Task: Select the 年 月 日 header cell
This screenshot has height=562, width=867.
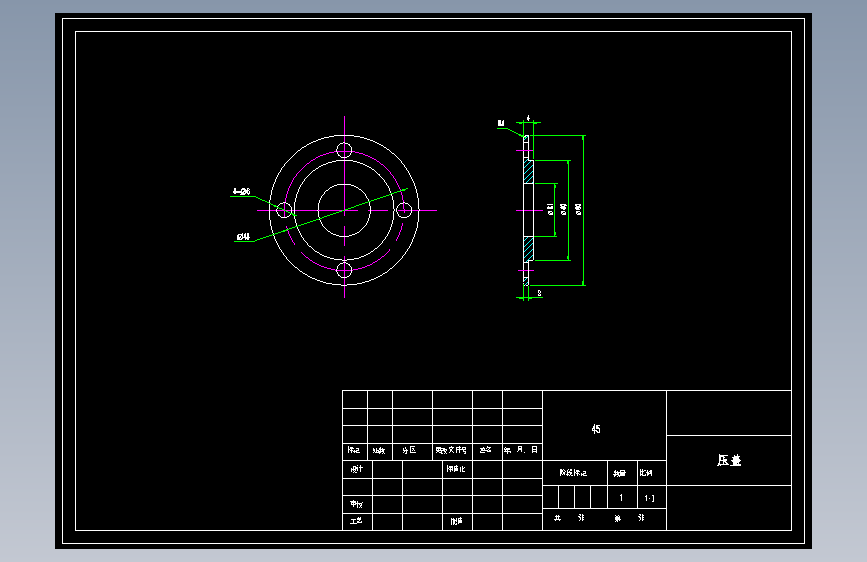Action: click(x=522, y=451)
